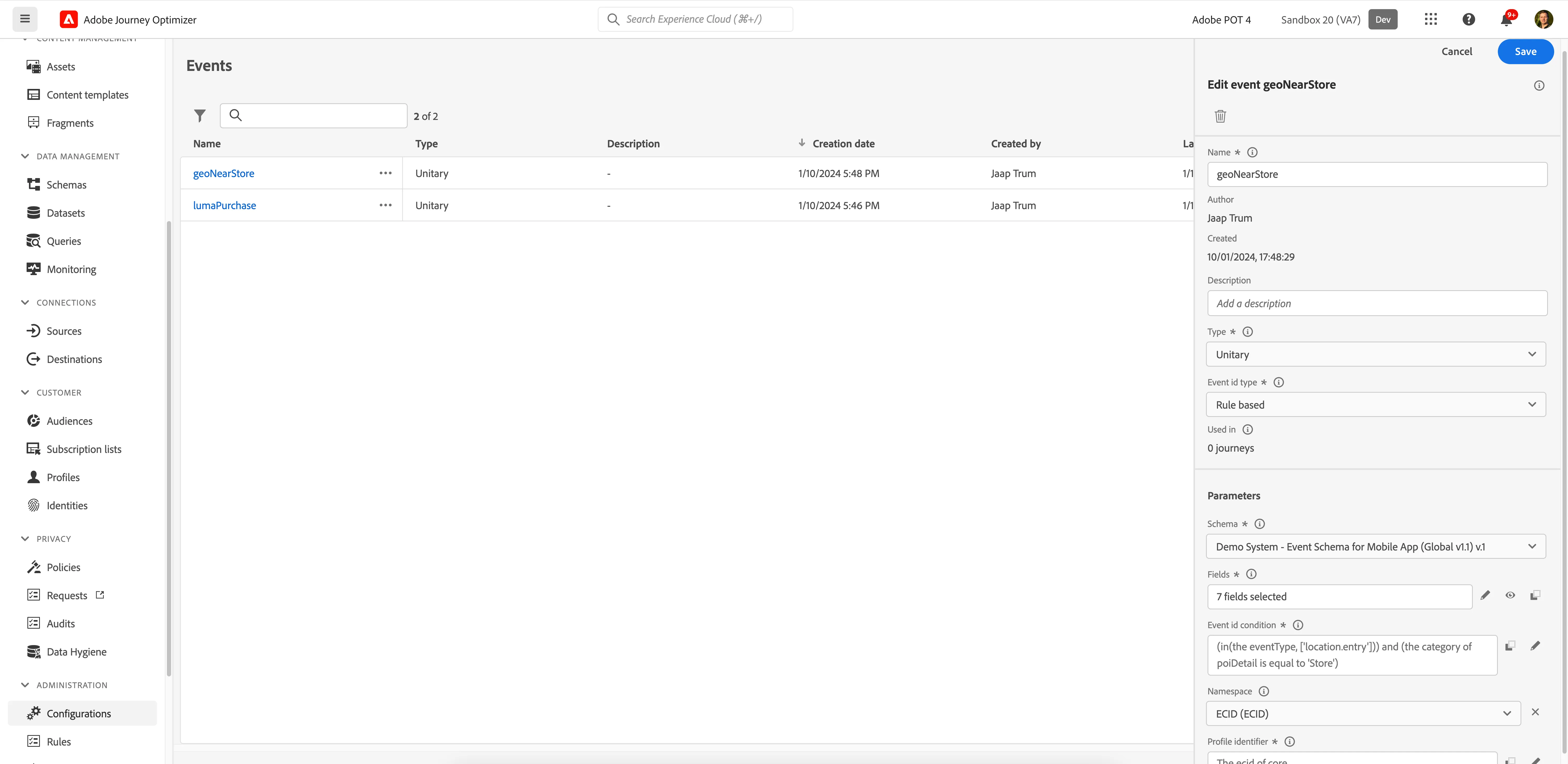Copy fields payload to clipboard
Image resolution: width=1568 pixels, height=764 pixels.
tap(1535, 595)
